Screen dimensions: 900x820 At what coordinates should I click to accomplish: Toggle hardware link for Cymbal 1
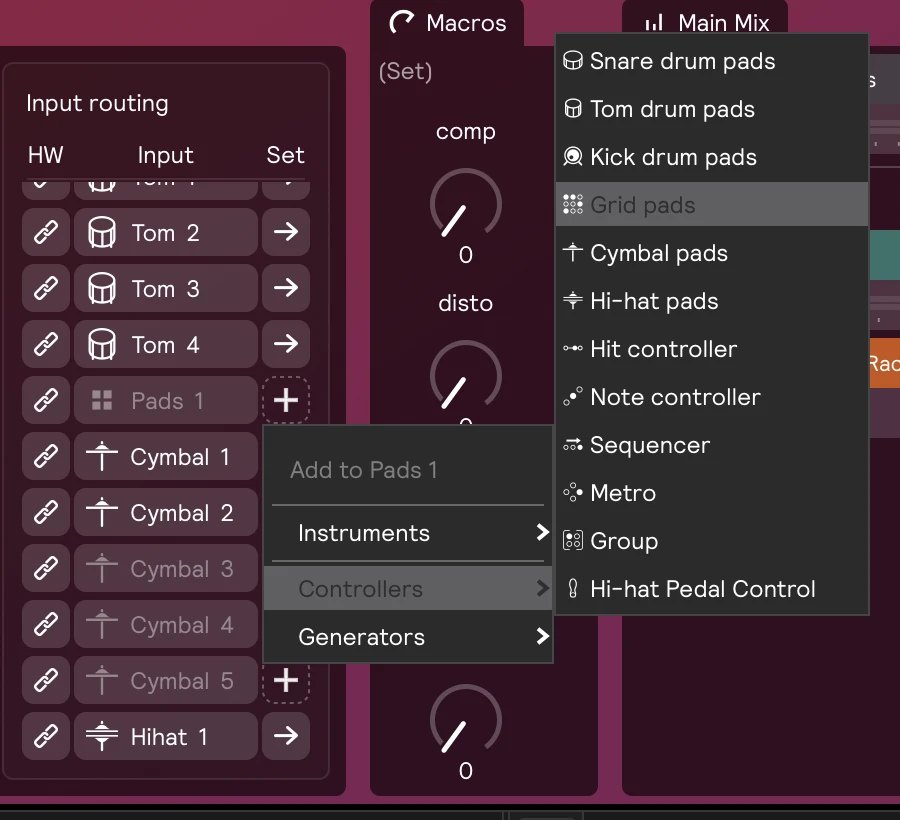[46, 457]
